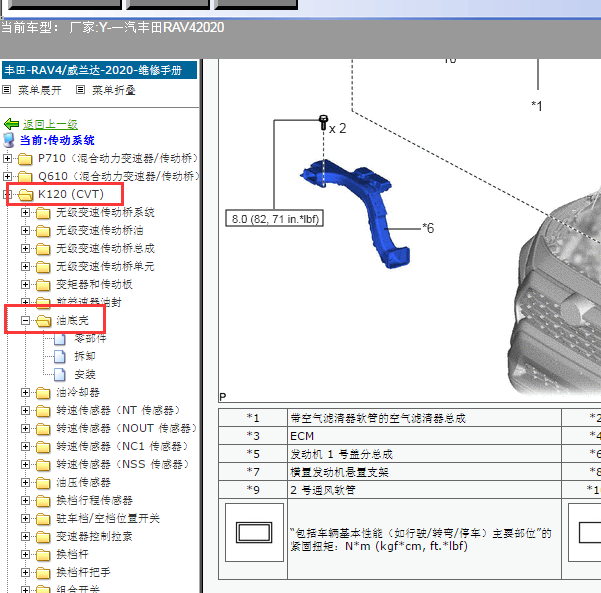Expand the Q610 tree node

click(x=7, y=176)
